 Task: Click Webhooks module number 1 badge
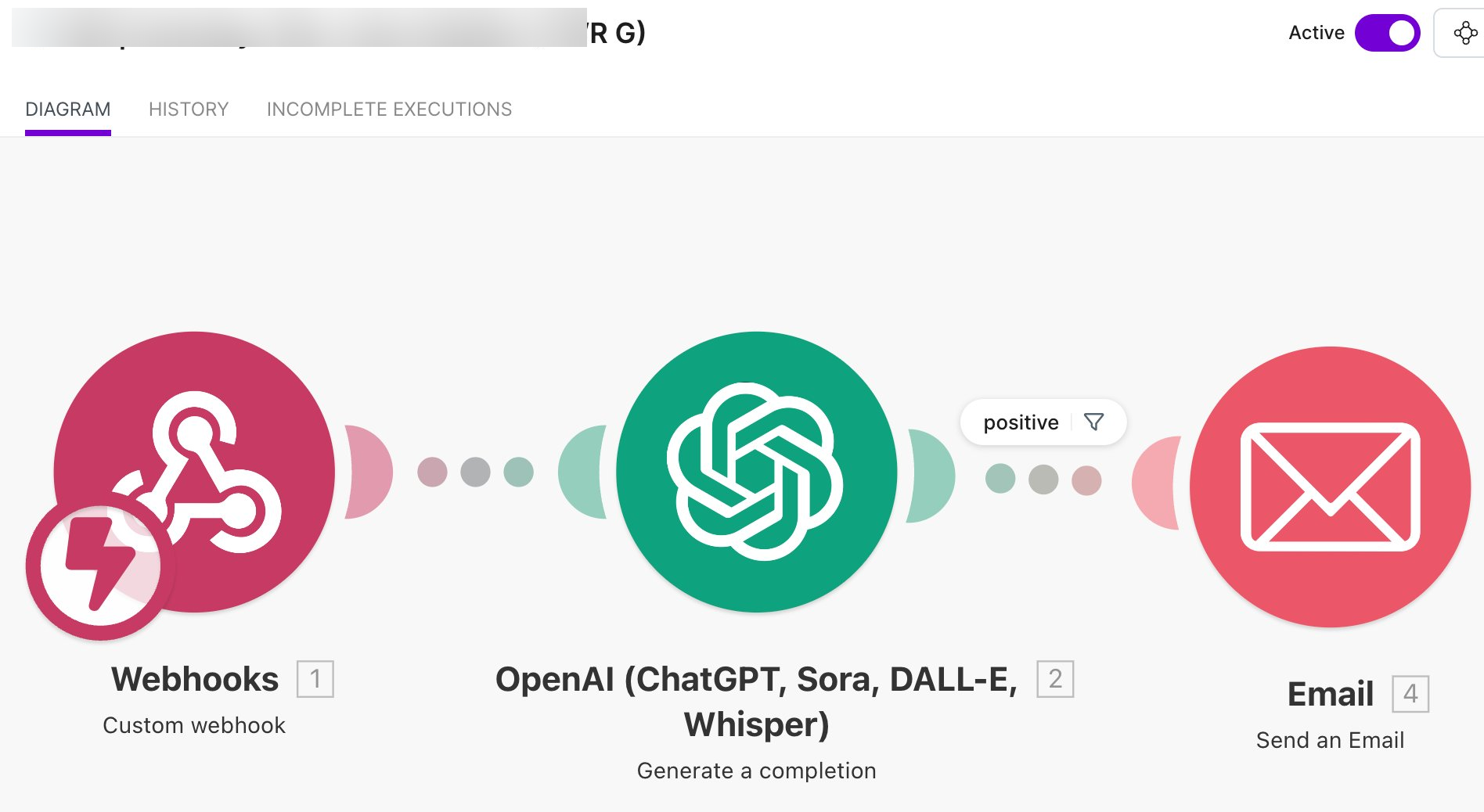315,679
